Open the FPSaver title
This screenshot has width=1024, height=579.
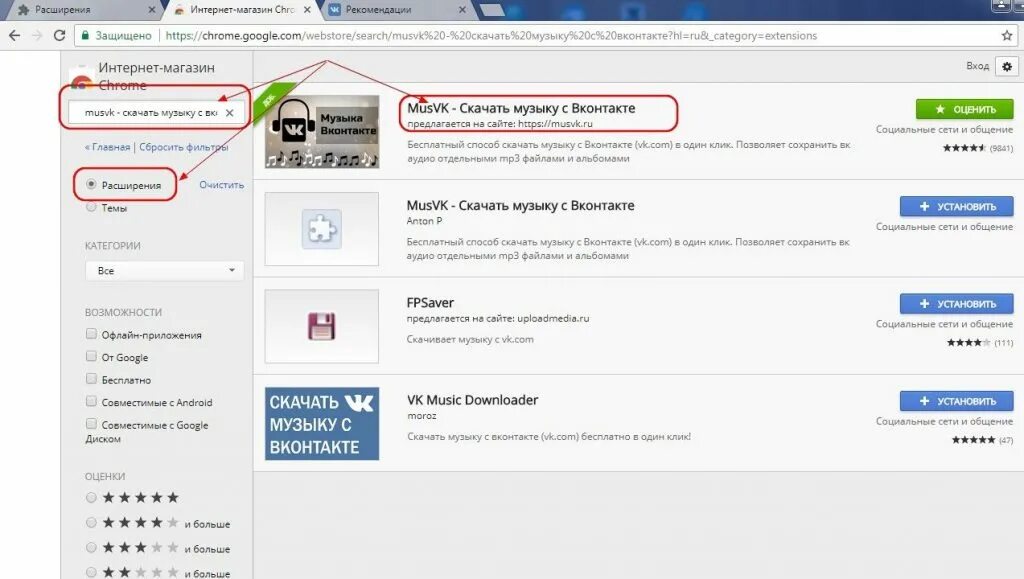tap(430, 302)
